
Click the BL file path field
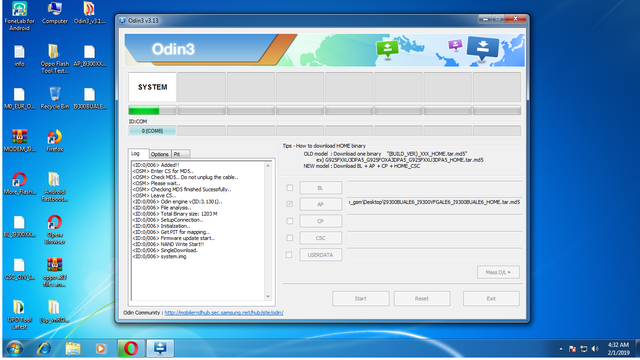(434, 188)
